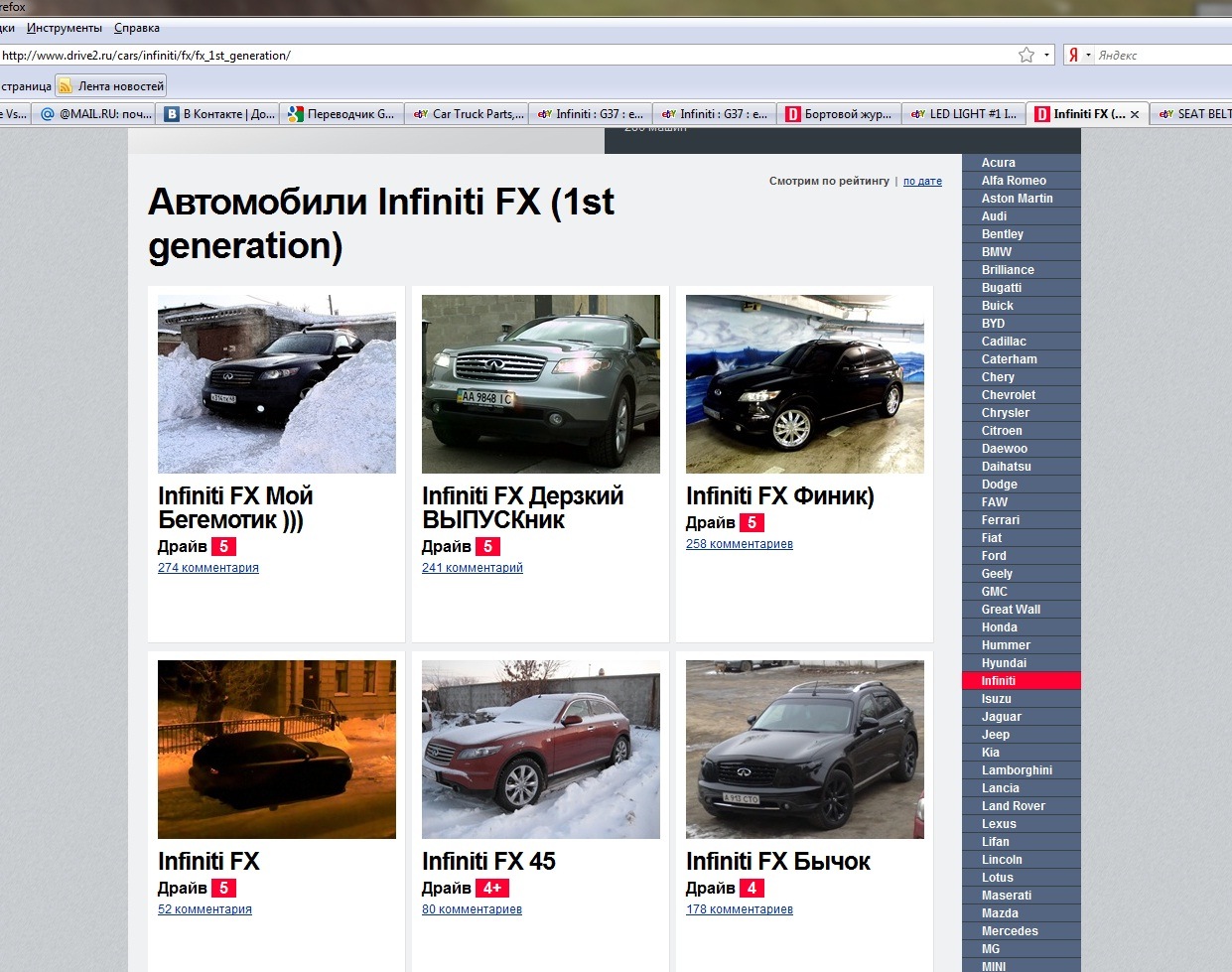Open title 'Infiniti FX Финик)'
The width and height of the screenshot is (1232, 972).
(780, 496)
